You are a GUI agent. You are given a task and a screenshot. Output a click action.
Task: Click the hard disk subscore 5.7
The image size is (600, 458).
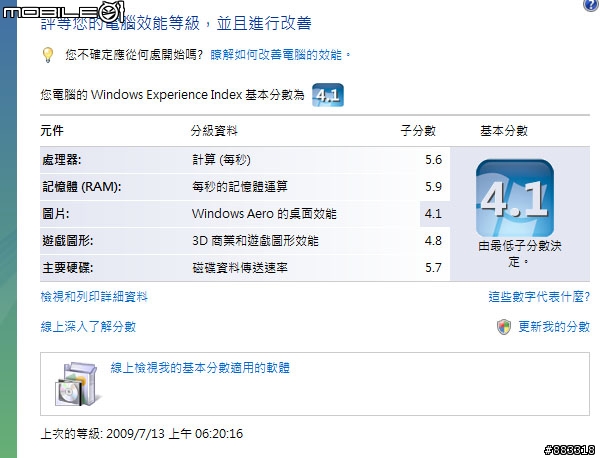coord(433,267)
